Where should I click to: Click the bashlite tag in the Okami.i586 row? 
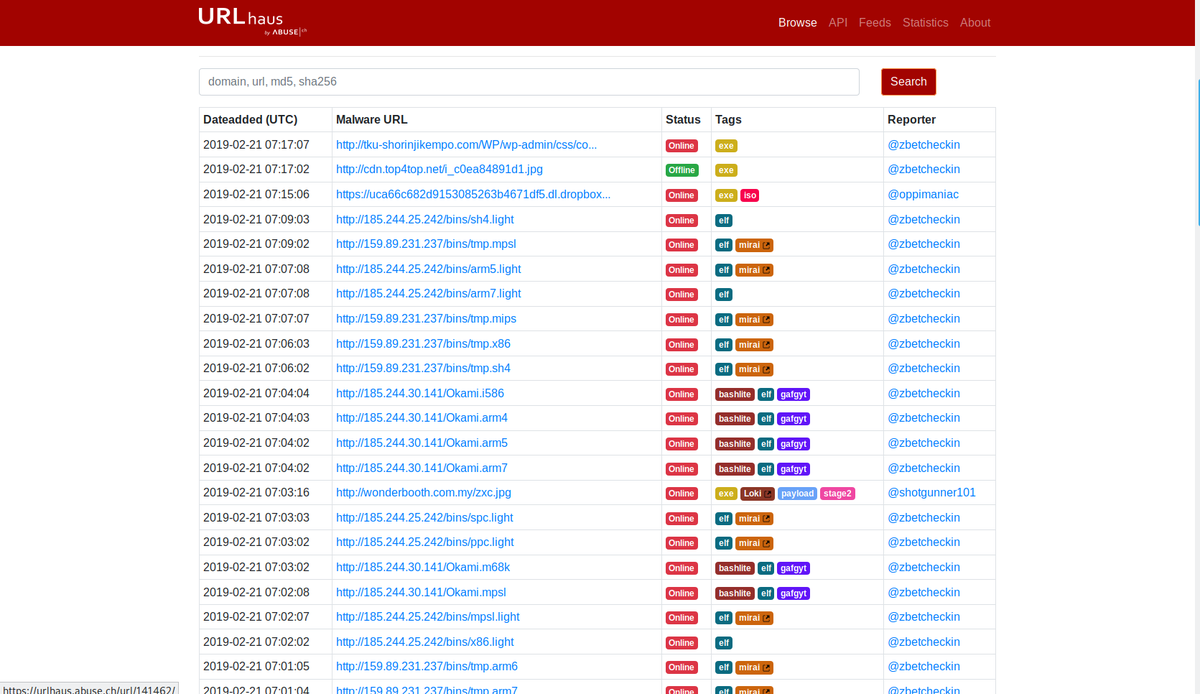[x=735, y=394]
